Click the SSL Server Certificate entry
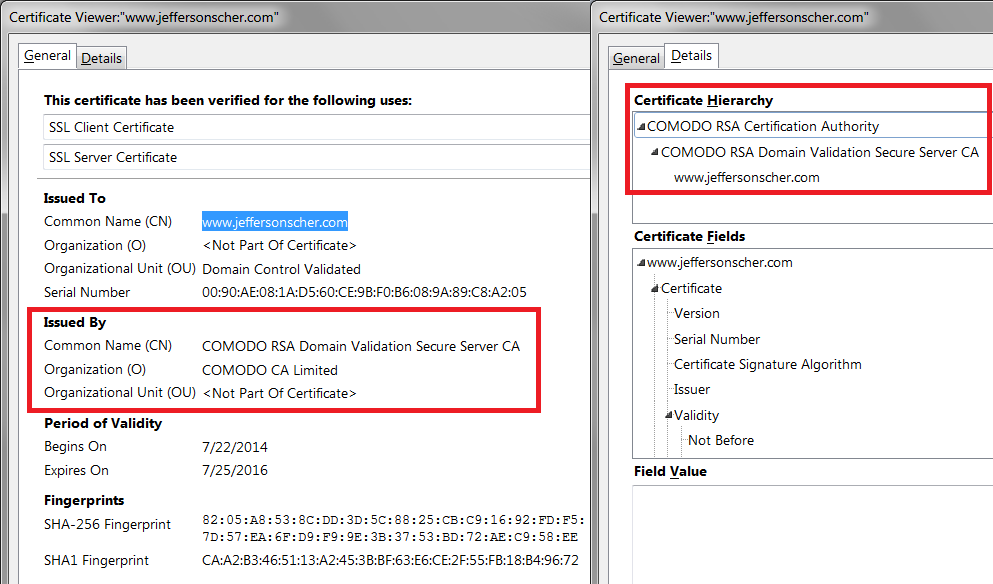This screenshot has height=584, width=993. (113, 157)
